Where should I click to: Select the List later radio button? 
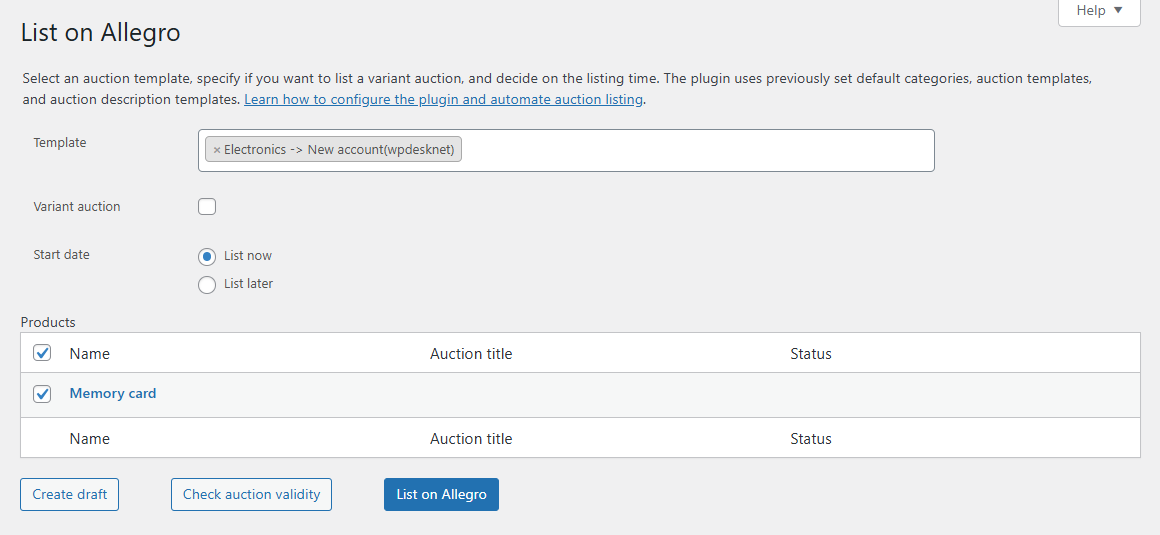(207, 284)
